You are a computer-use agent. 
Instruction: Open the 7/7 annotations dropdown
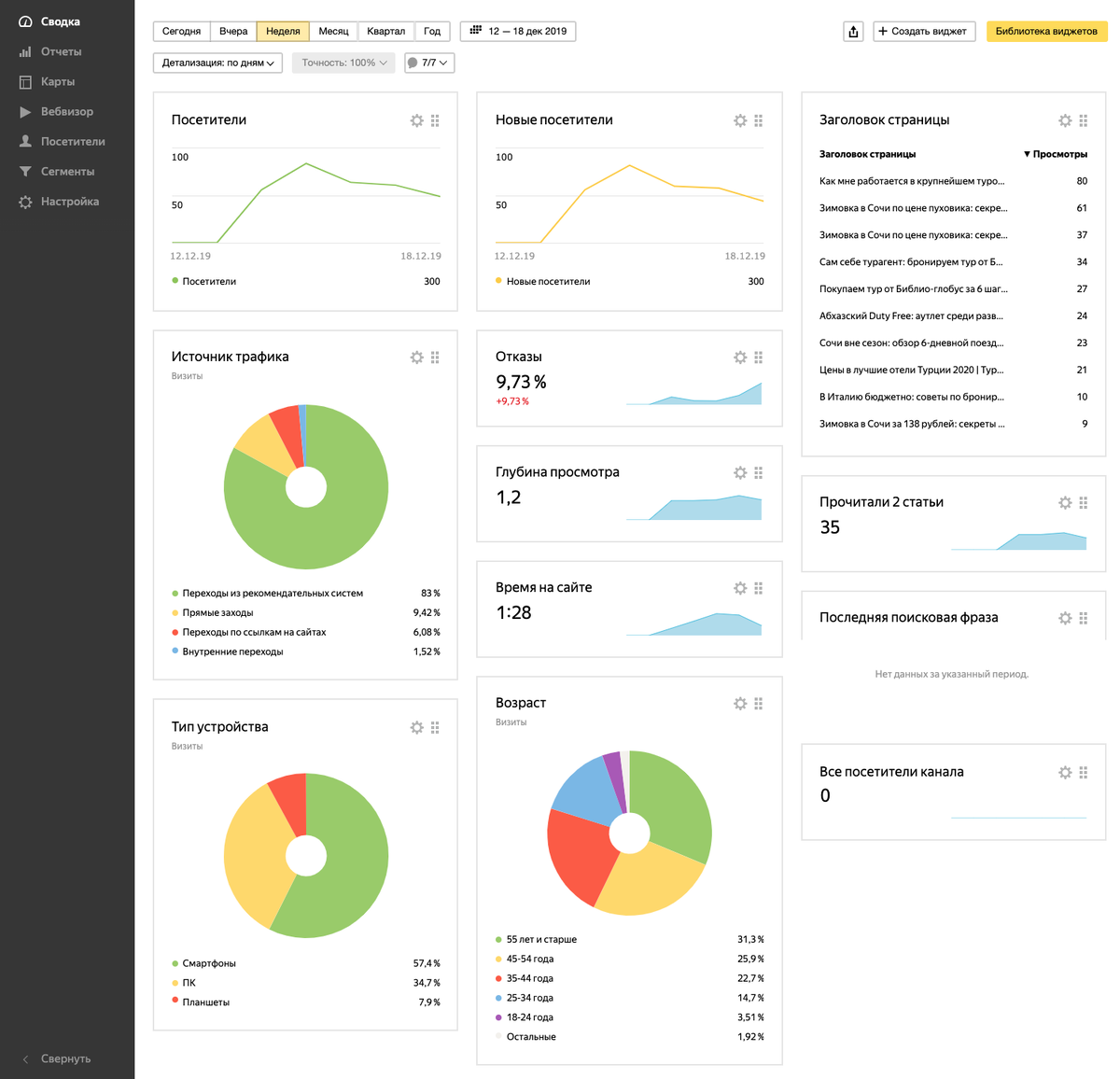[429, 63]
